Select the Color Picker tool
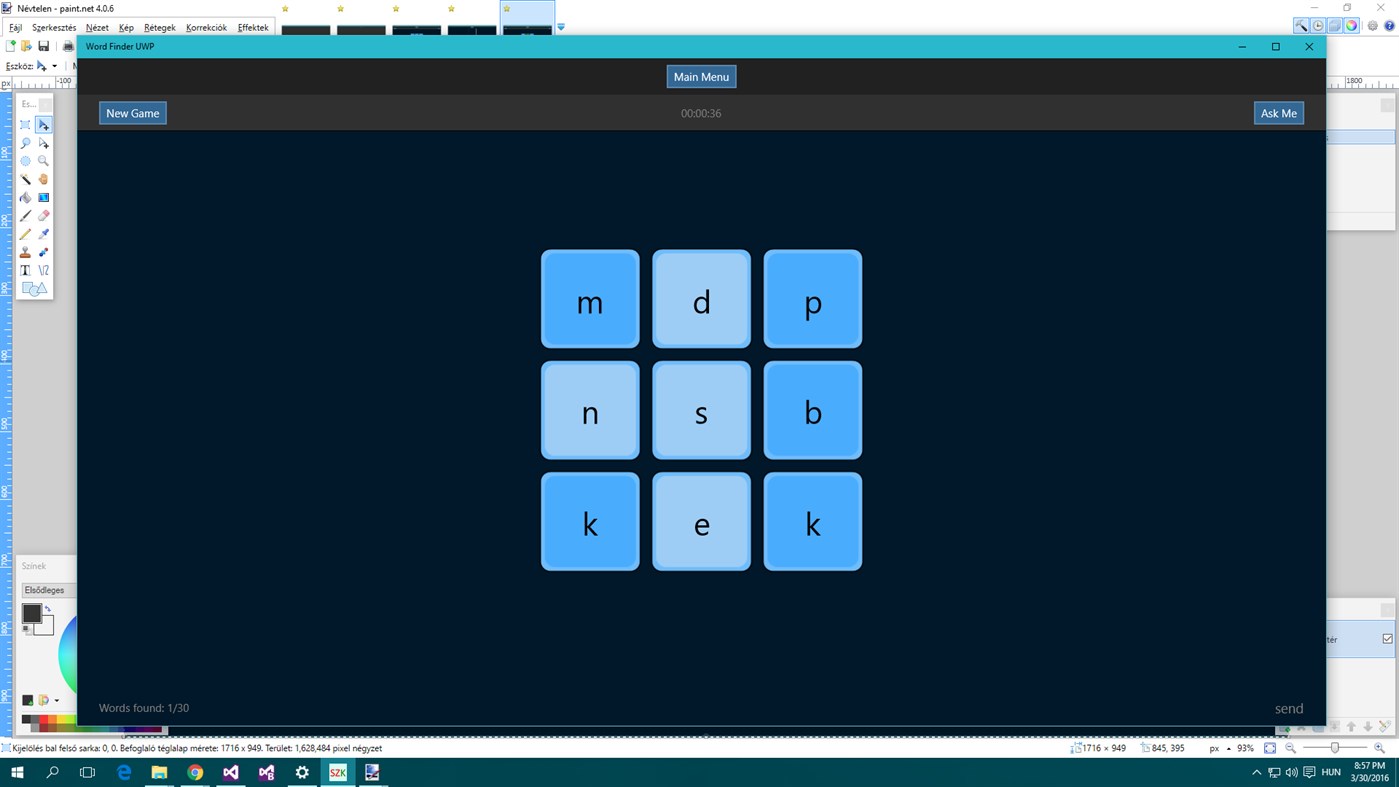Viewport: 1399px width, 787px height. (43, 234)
